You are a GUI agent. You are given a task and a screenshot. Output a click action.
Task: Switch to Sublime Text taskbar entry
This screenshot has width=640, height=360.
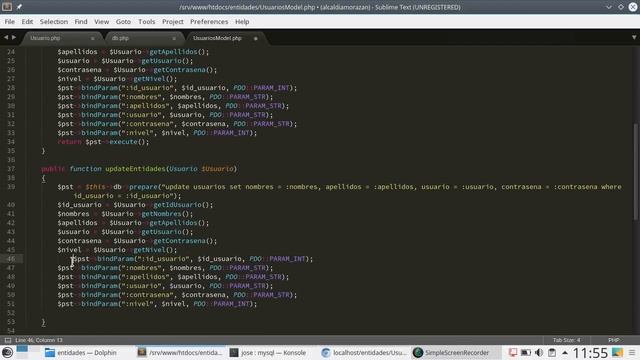pos(180,353)
